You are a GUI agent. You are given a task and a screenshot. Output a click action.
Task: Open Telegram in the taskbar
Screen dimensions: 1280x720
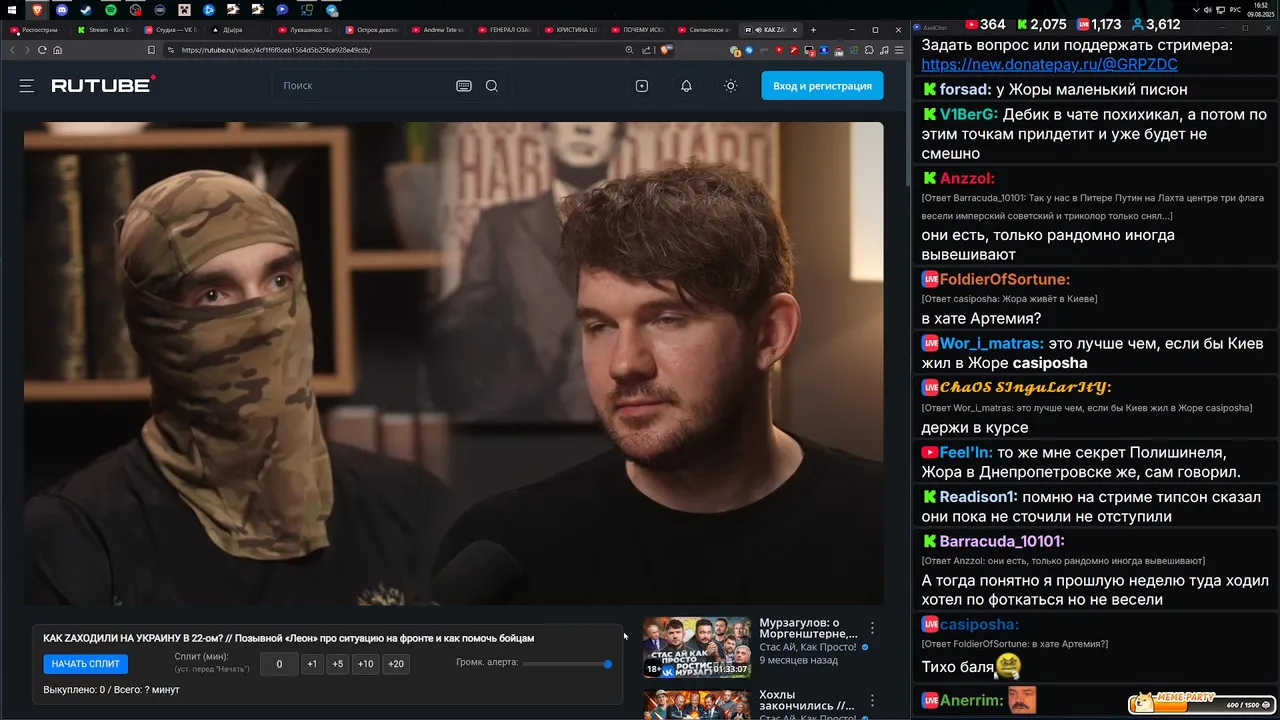331,9
